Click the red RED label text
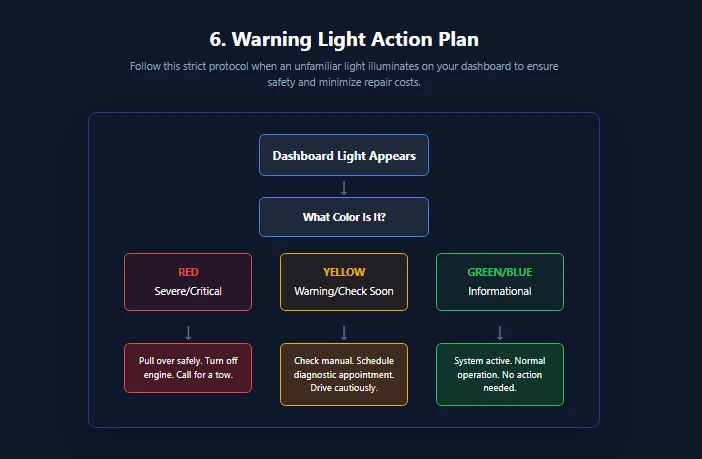702x459 pixels. coord(188,272)
